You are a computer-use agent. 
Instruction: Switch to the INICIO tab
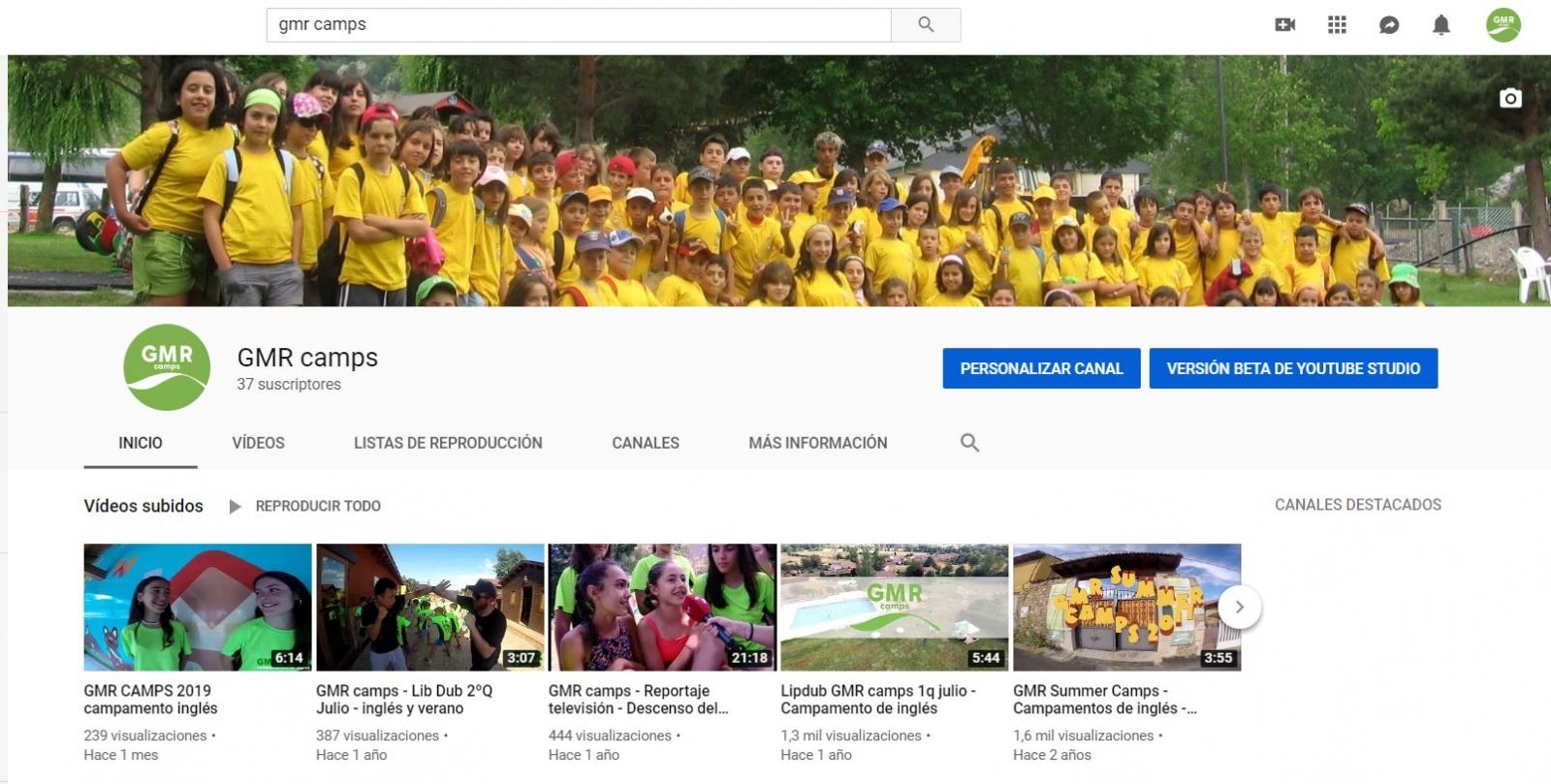141,443
